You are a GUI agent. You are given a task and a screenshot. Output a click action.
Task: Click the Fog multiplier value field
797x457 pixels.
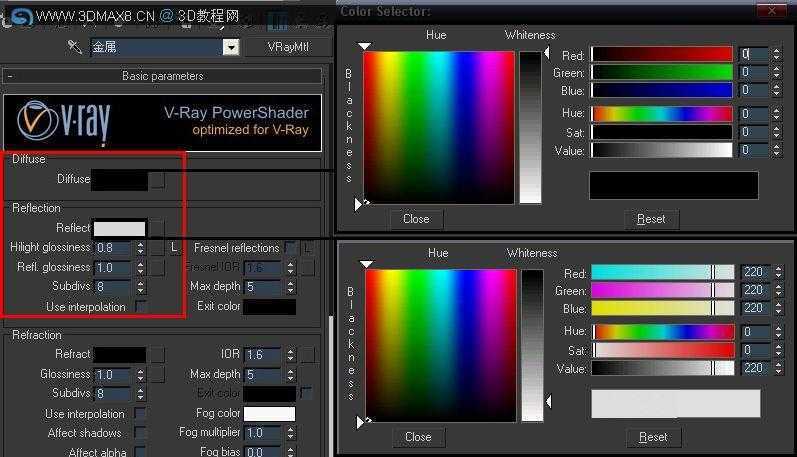coord(263,433)
